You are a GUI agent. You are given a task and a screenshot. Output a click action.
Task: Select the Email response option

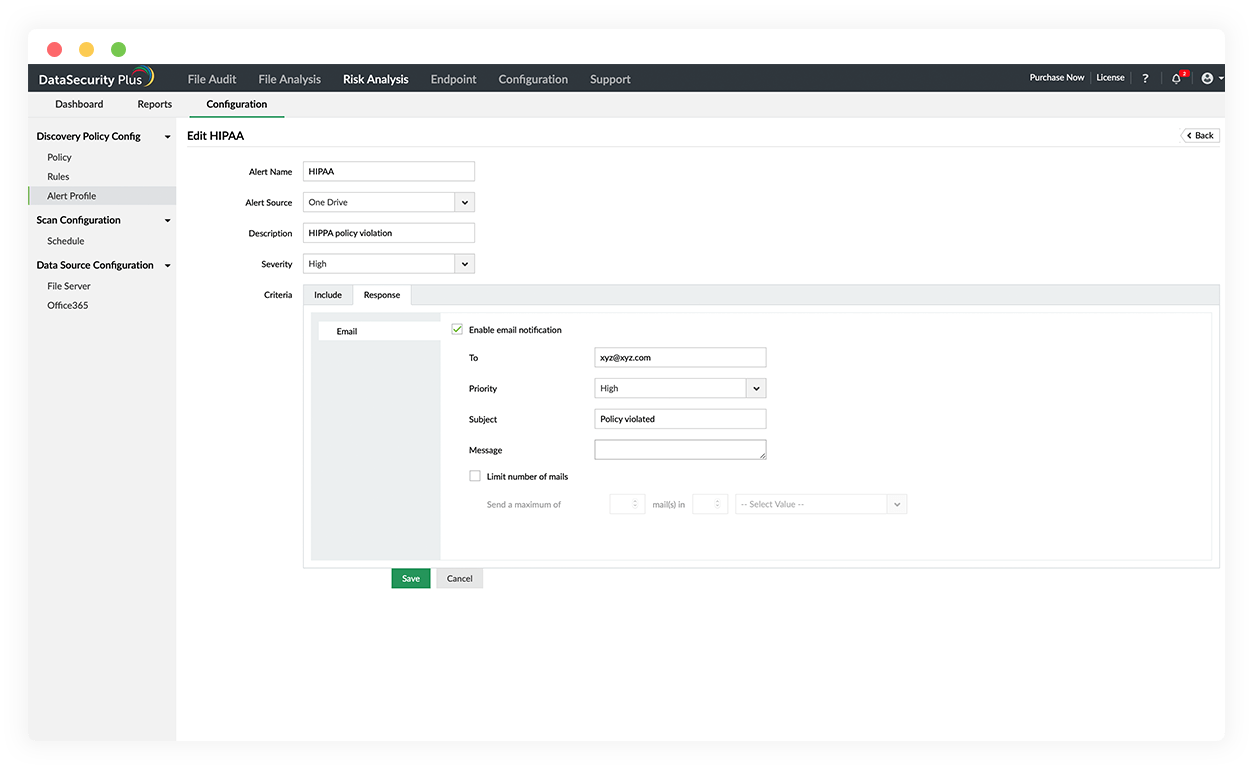tap(379, 331)
